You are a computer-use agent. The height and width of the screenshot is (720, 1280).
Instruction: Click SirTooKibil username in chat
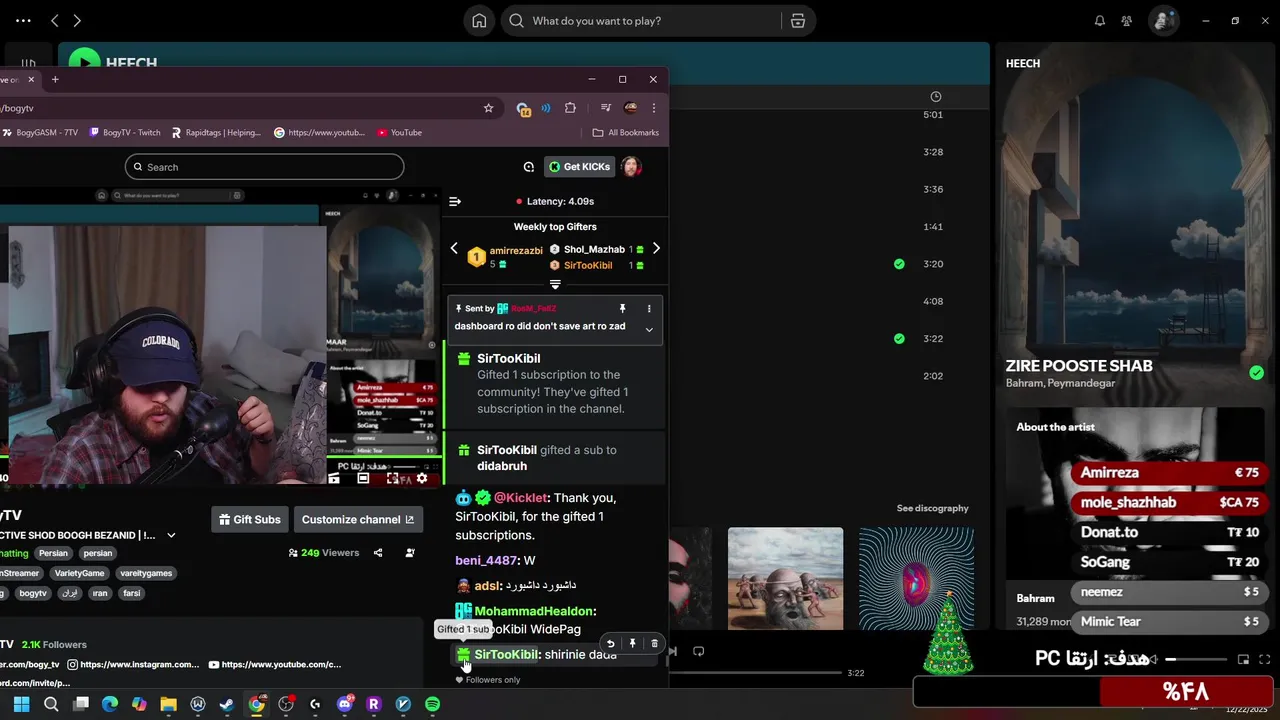(506, 654)
